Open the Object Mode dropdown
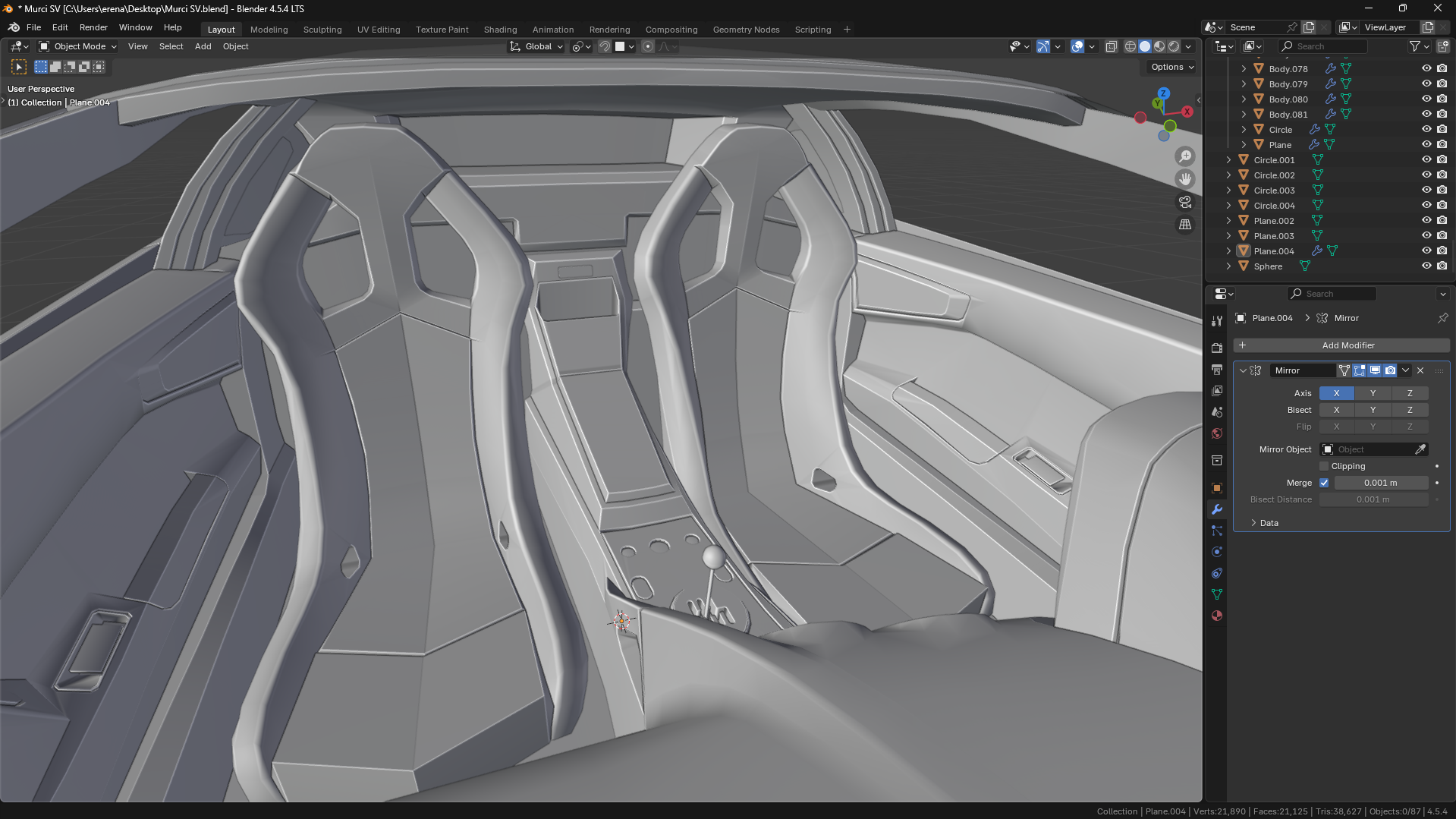The image size is (1456, 819). [x=77, y=46]
